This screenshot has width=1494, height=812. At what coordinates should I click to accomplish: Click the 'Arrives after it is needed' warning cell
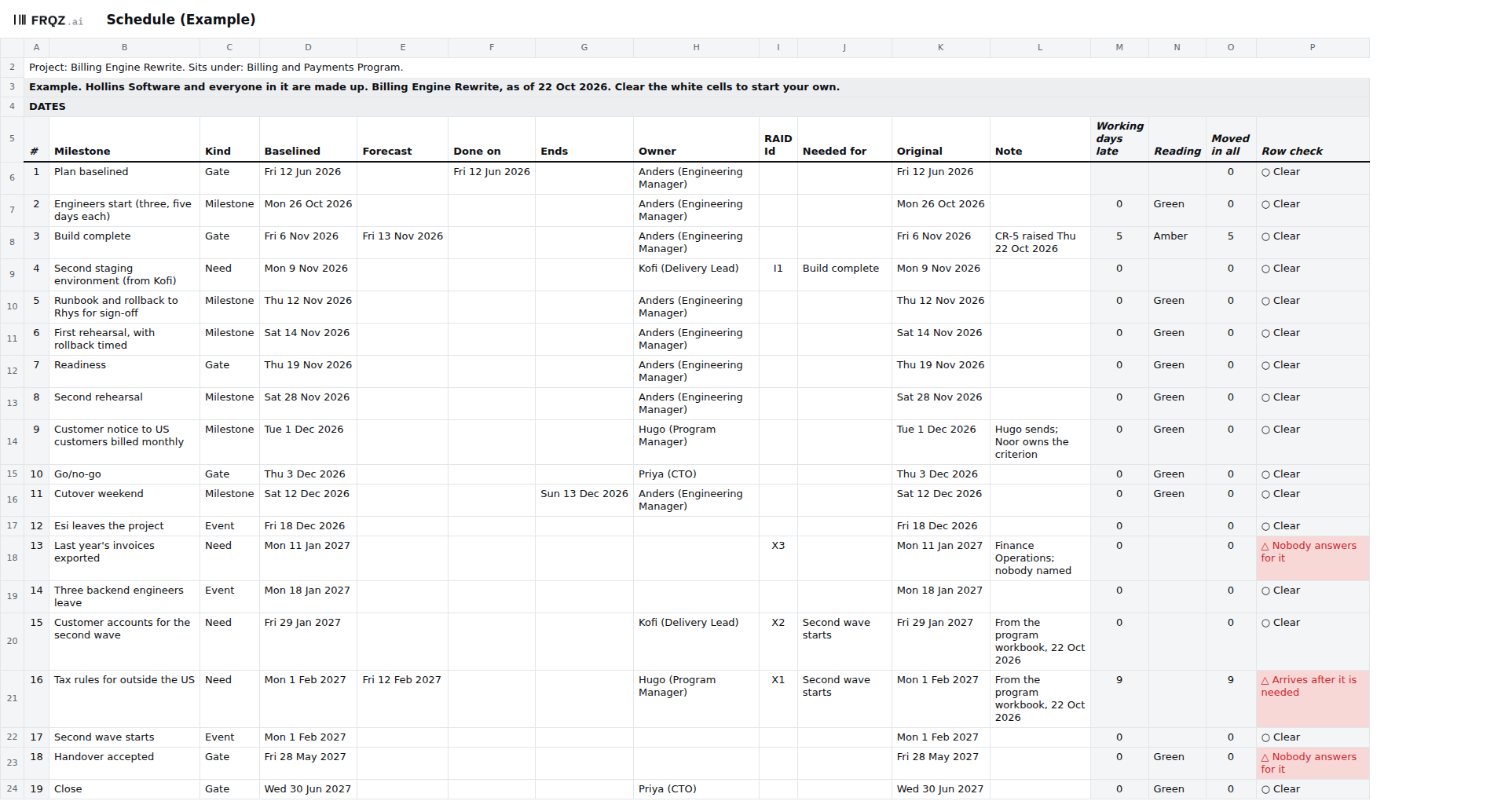point(1313,699)
